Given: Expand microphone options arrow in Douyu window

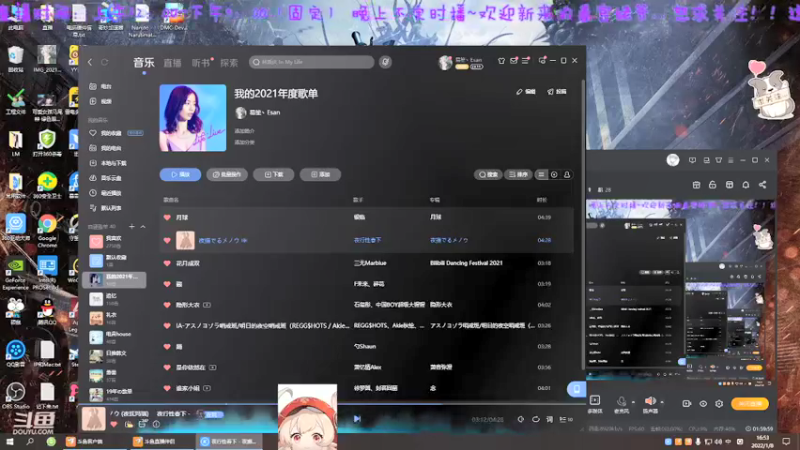Looking at the screenshot, I should pos(633,402).
